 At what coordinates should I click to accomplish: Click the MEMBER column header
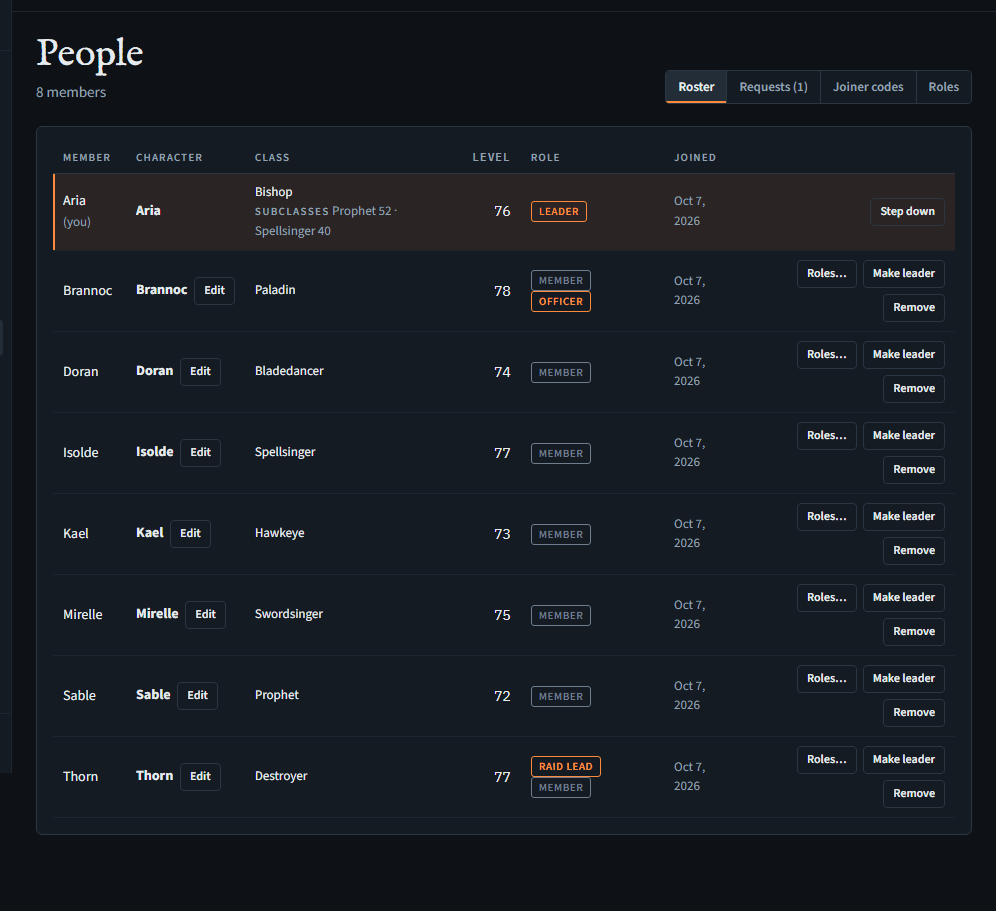86,158
